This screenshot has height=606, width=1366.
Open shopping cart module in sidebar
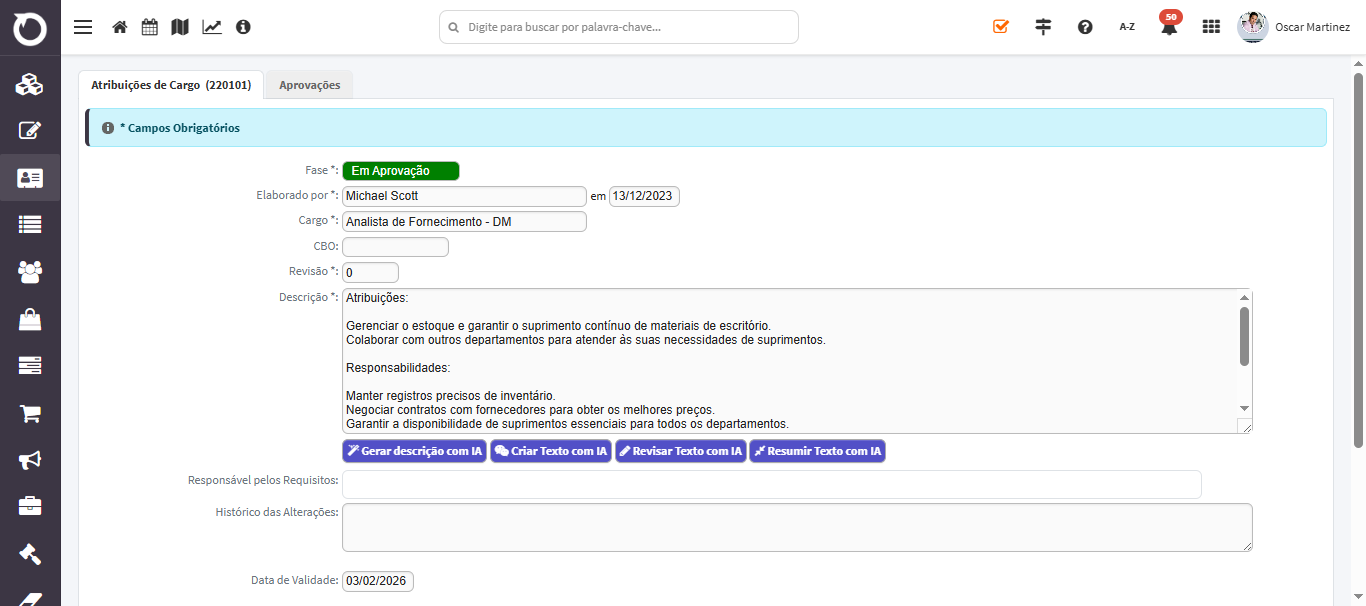pos(30,413)
